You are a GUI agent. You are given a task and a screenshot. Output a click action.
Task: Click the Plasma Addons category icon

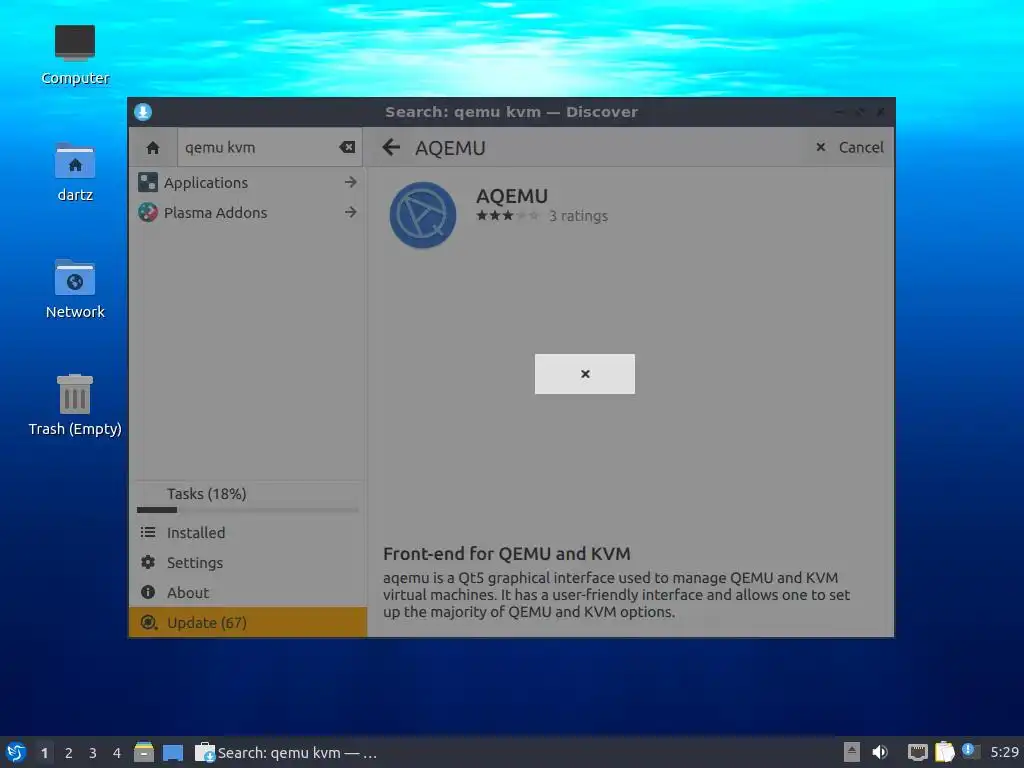pos(148,212)
